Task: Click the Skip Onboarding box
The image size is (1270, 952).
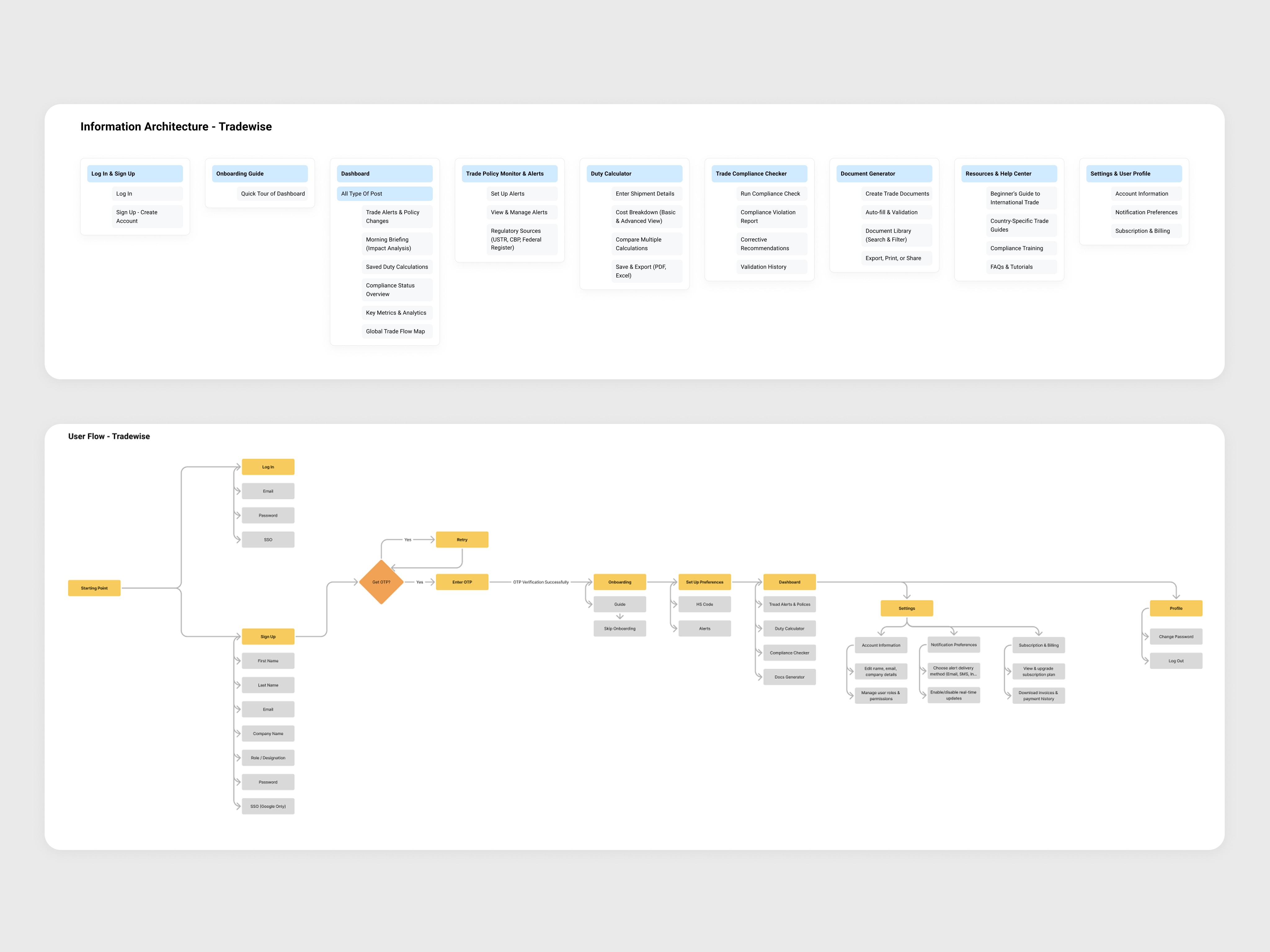Action: (619, 628)
